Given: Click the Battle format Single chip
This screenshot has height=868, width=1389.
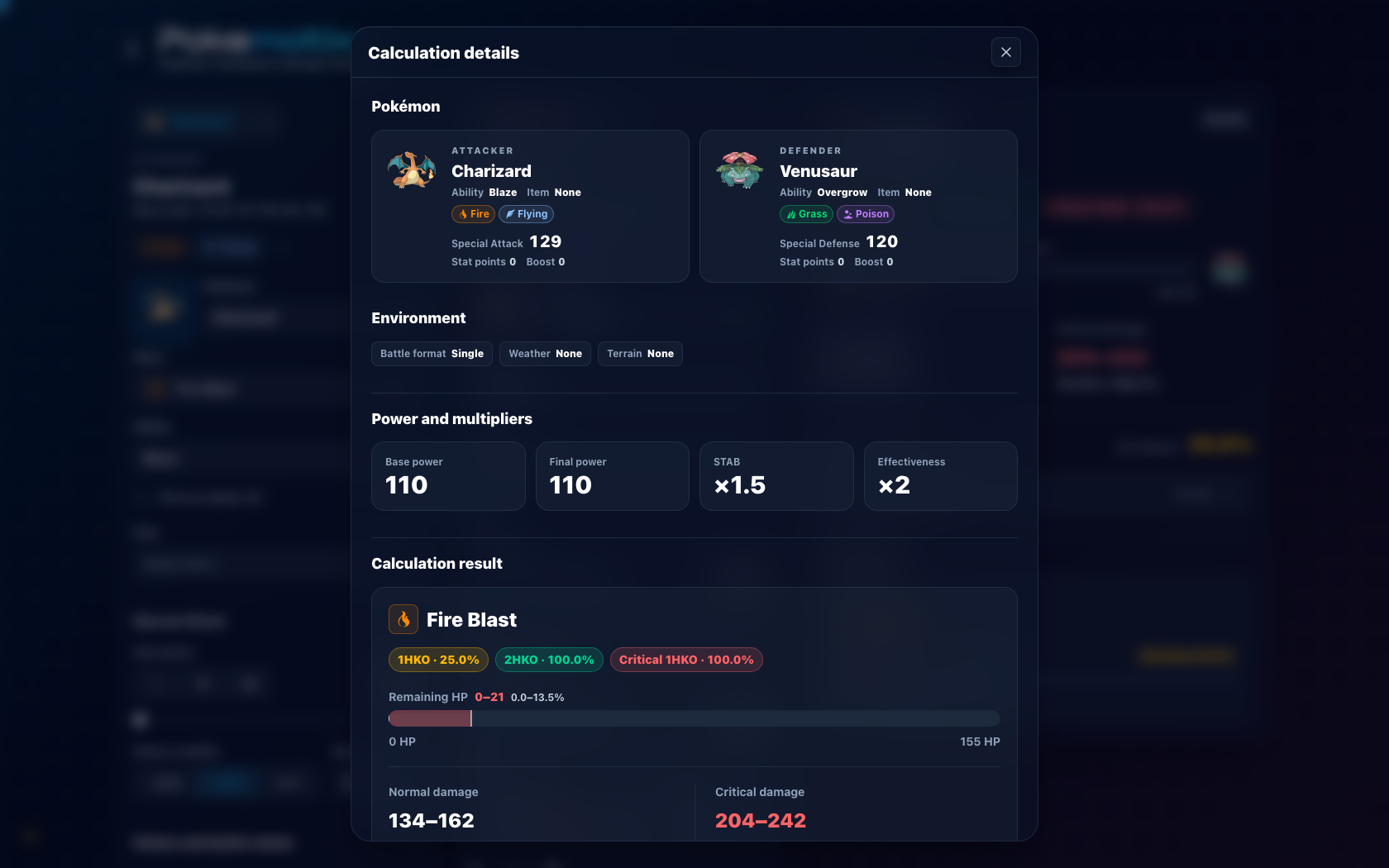Looking at the screenshot, I should tap(432, 354).
